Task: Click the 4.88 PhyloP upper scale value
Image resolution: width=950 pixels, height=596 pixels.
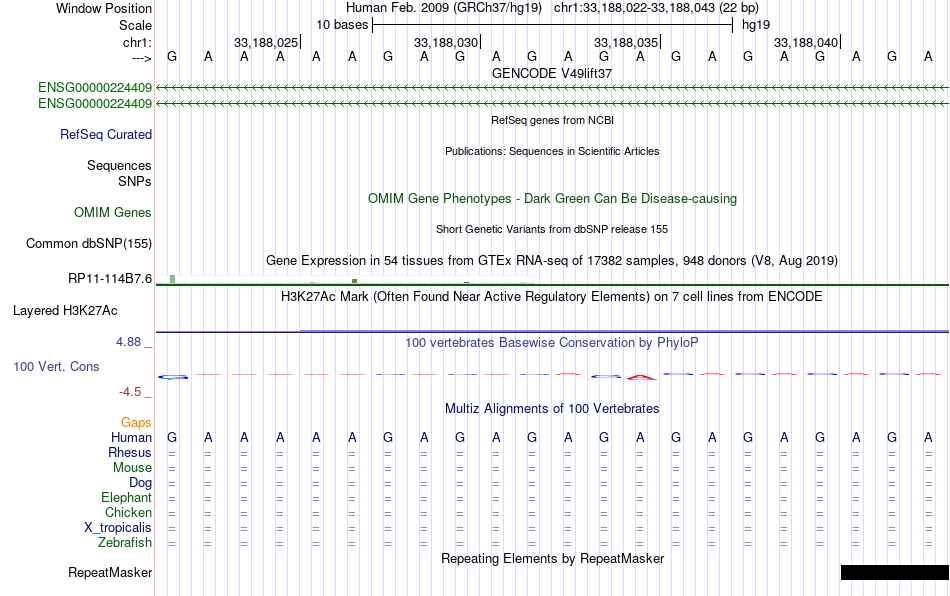Action: (x=128, y=342)
